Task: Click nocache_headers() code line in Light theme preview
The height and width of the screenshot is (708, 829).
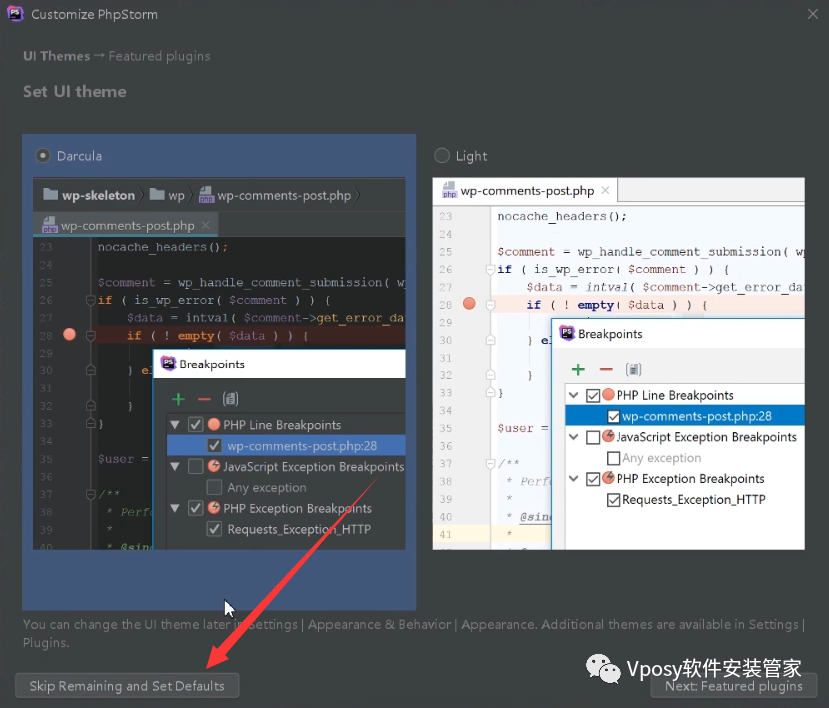Action: [x=562, y=216]
